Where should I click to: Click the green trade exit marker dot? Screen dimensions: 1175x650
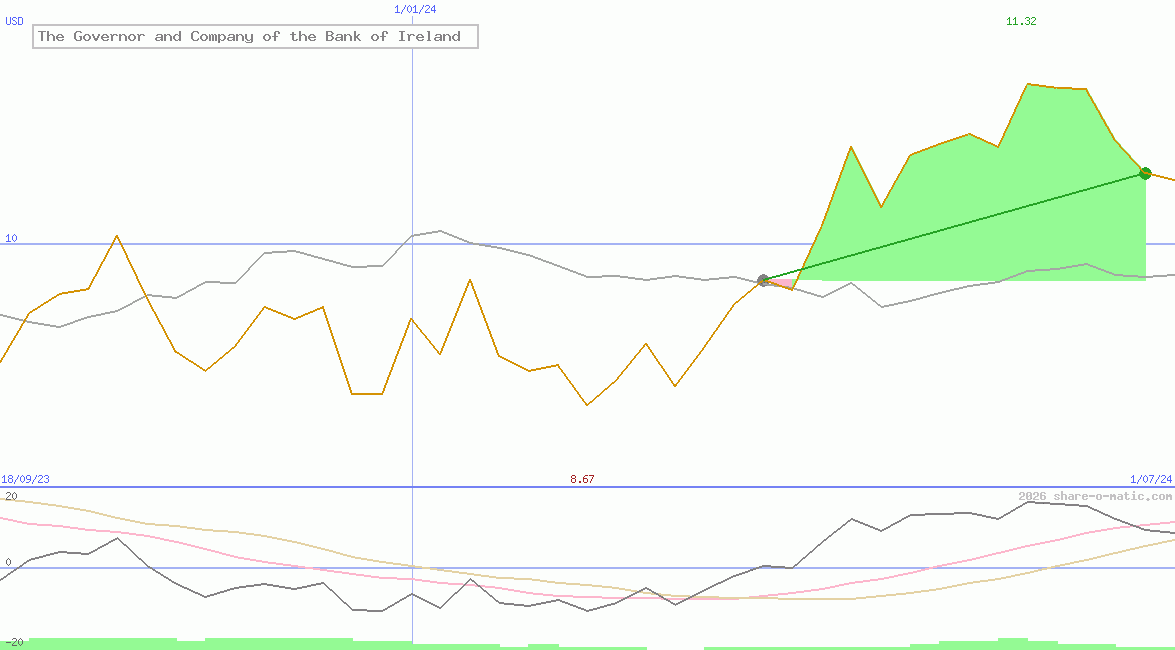(x=1145, y=173)
